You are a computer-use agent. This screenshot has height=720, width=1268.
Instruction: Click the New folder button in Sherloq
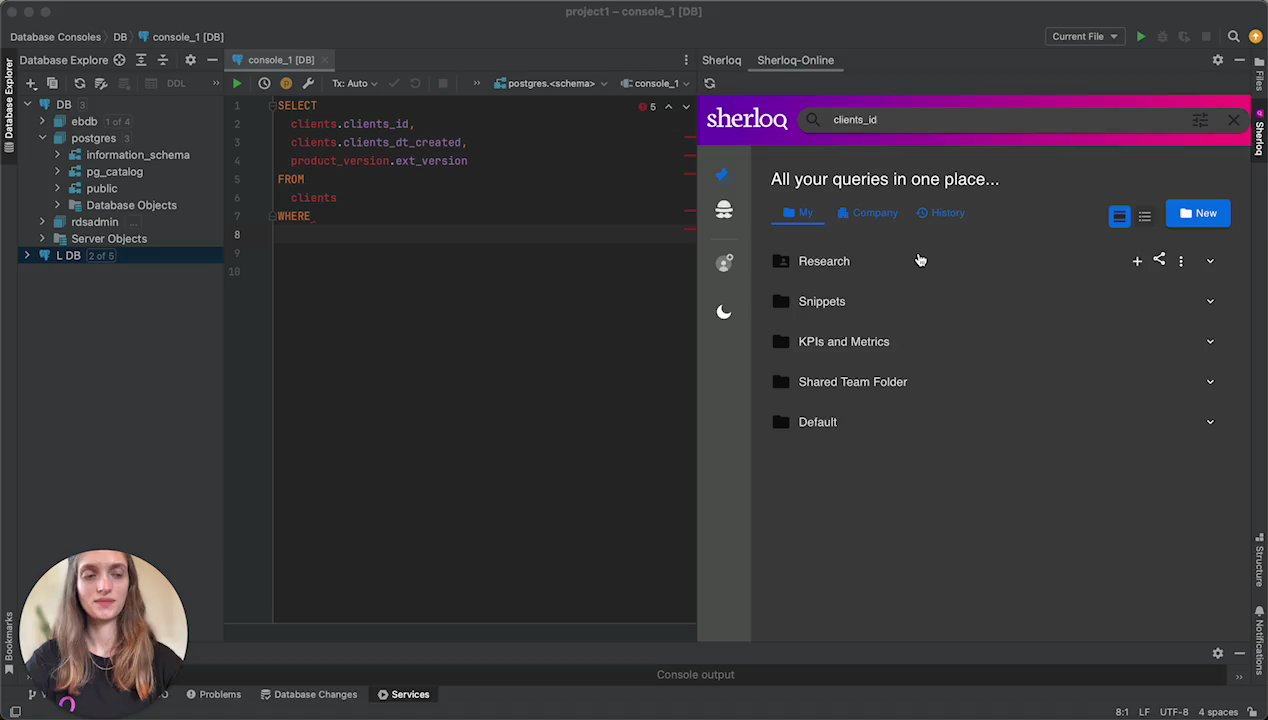tap(1198, 213)
